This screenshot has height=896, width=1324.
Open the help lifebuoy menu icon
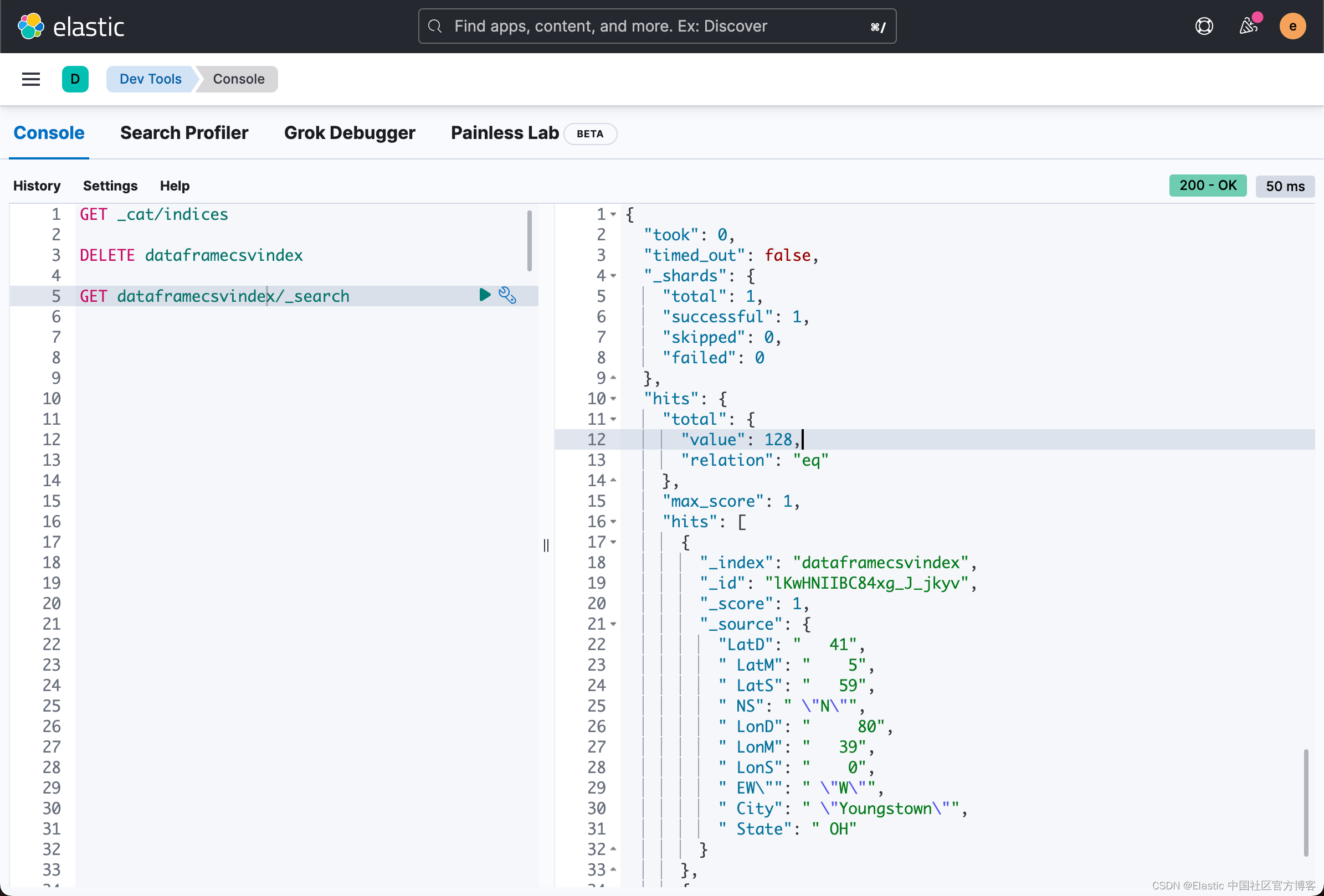(1204, 26)
